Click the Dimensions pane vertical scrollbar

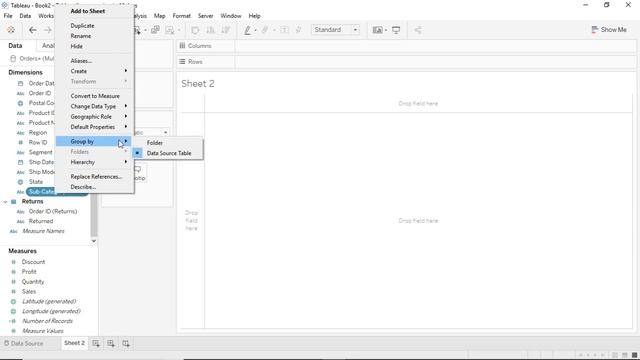(x=93, y=216)
